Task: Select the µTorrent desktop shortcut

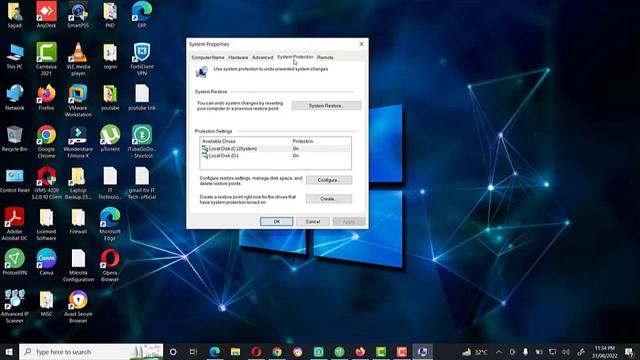Action: [110, 138]
